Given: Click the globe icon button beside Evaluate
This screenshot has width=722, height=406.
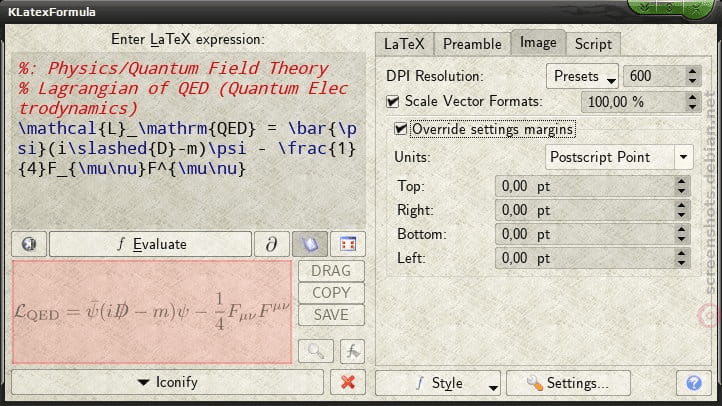Looking at the screenshot, I should tap(29, 244).
